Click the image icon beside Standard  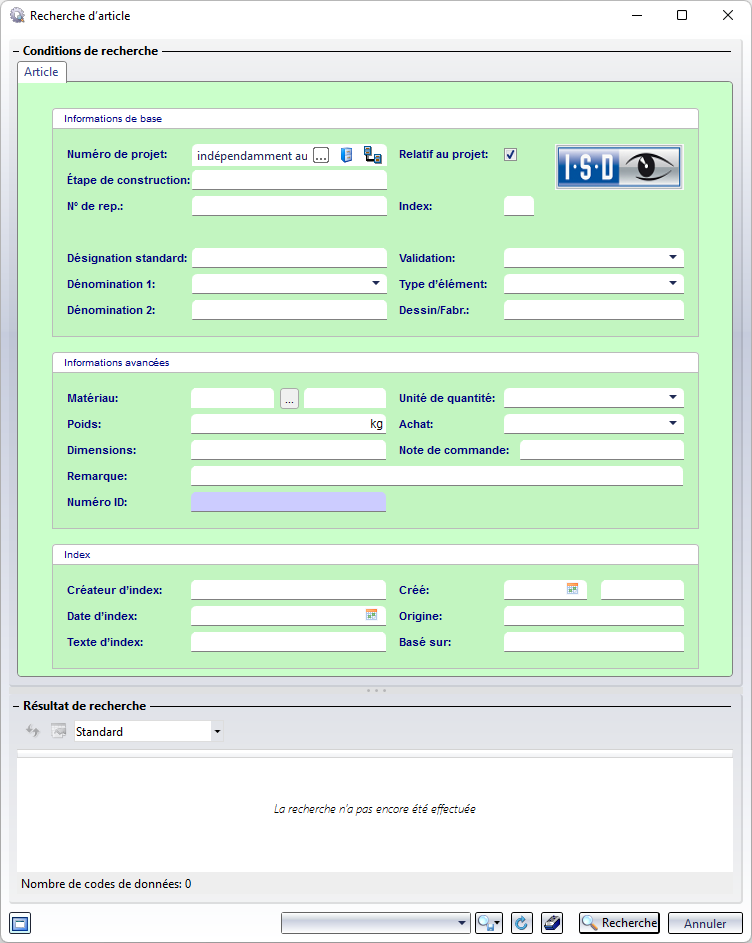[x=58, y=731]
